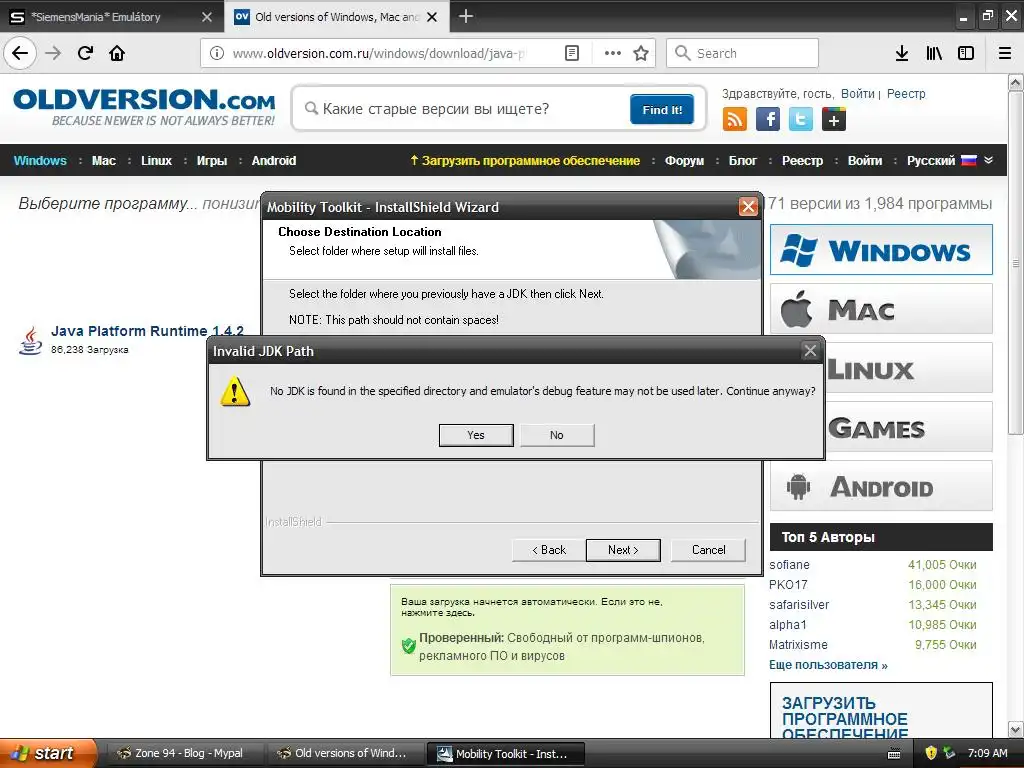Open page actions three-dot menu
Viewport: 1024px width, 768px height.
pos(613,53)
